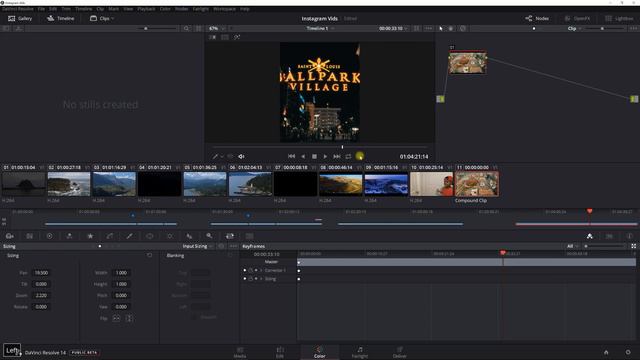Open the Tracker palette icon
640x360 pixels.
pyautogui.click(x=169, y=236)
